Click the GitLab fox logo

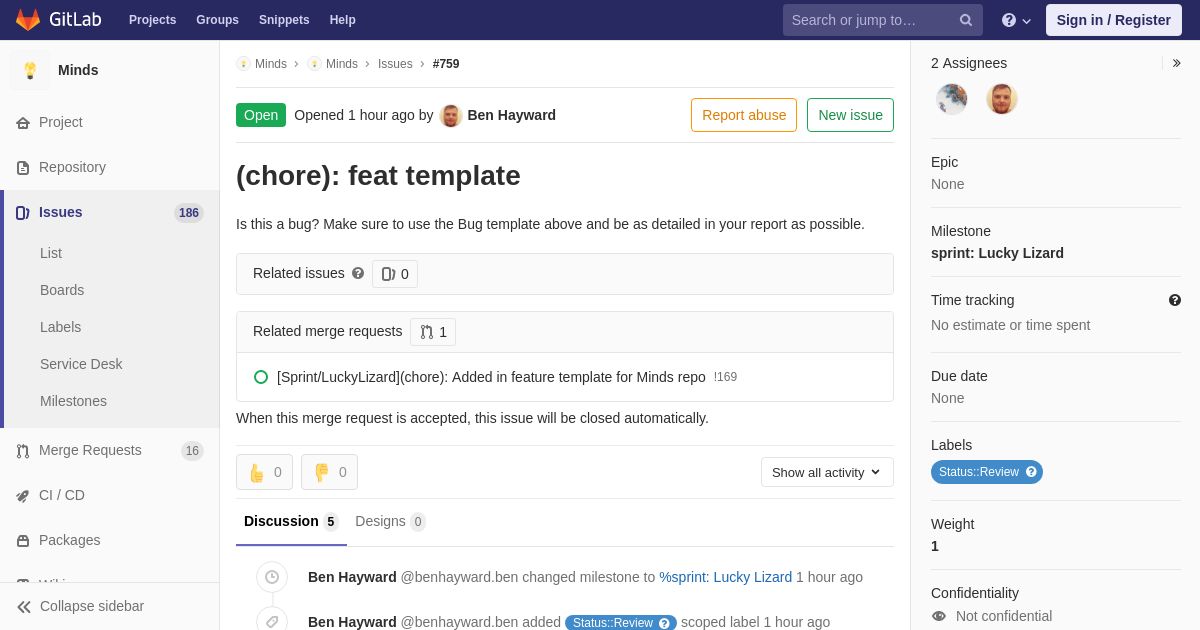coord(28,20)
